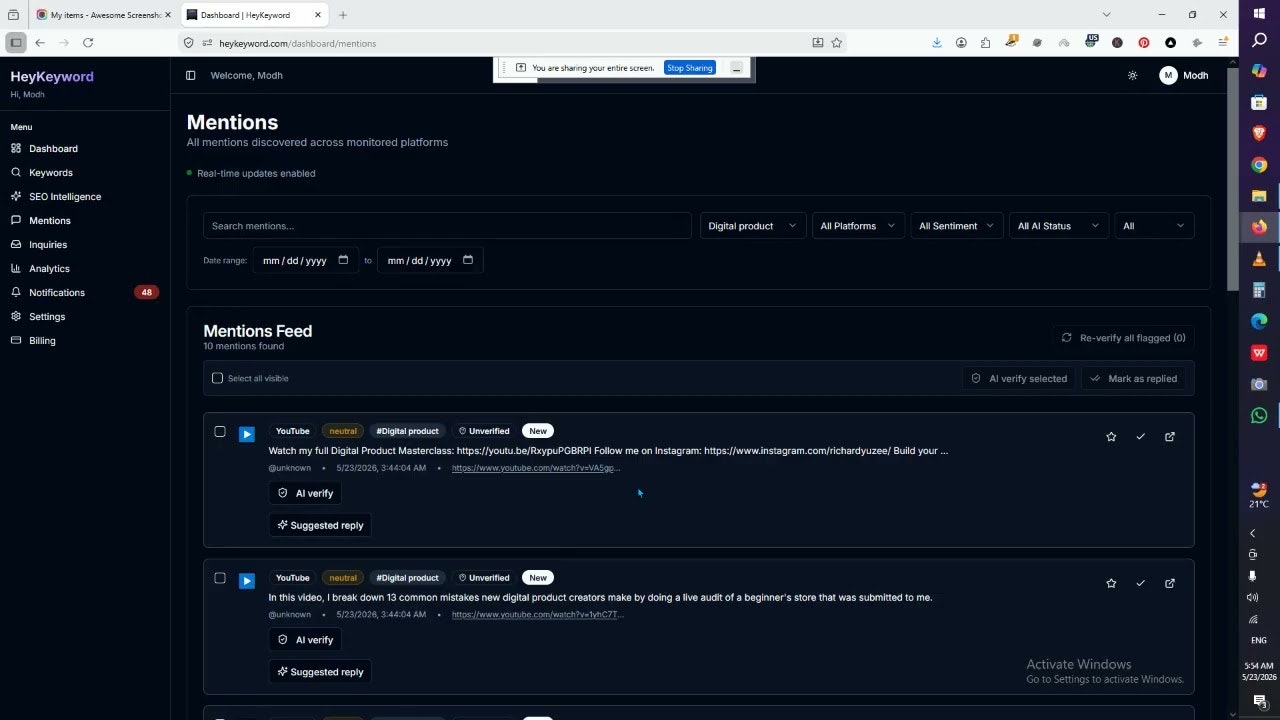The height and width of the screenshot is (720, 1280).
Task: Select the 13 common mistakes mention checkbox
Action: (220, 578)
